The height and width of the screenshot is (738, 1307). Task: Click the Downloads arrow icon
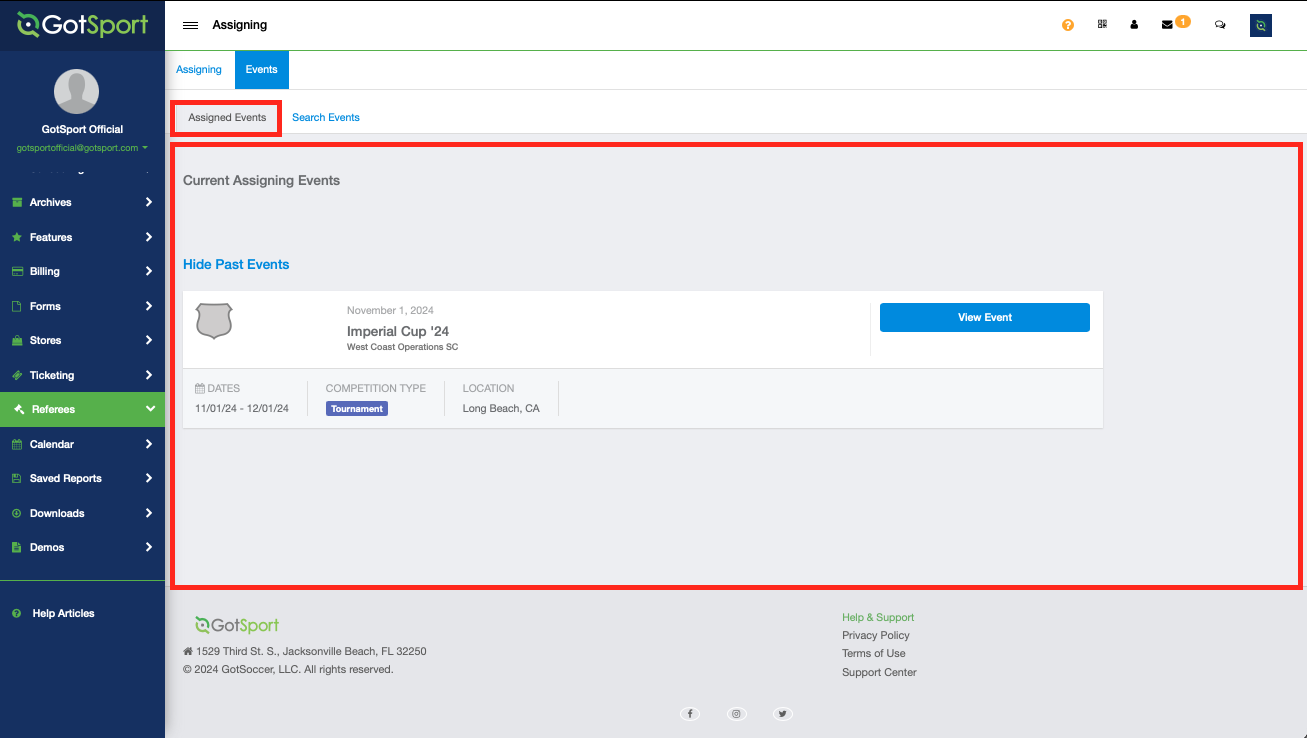(17, 513)
